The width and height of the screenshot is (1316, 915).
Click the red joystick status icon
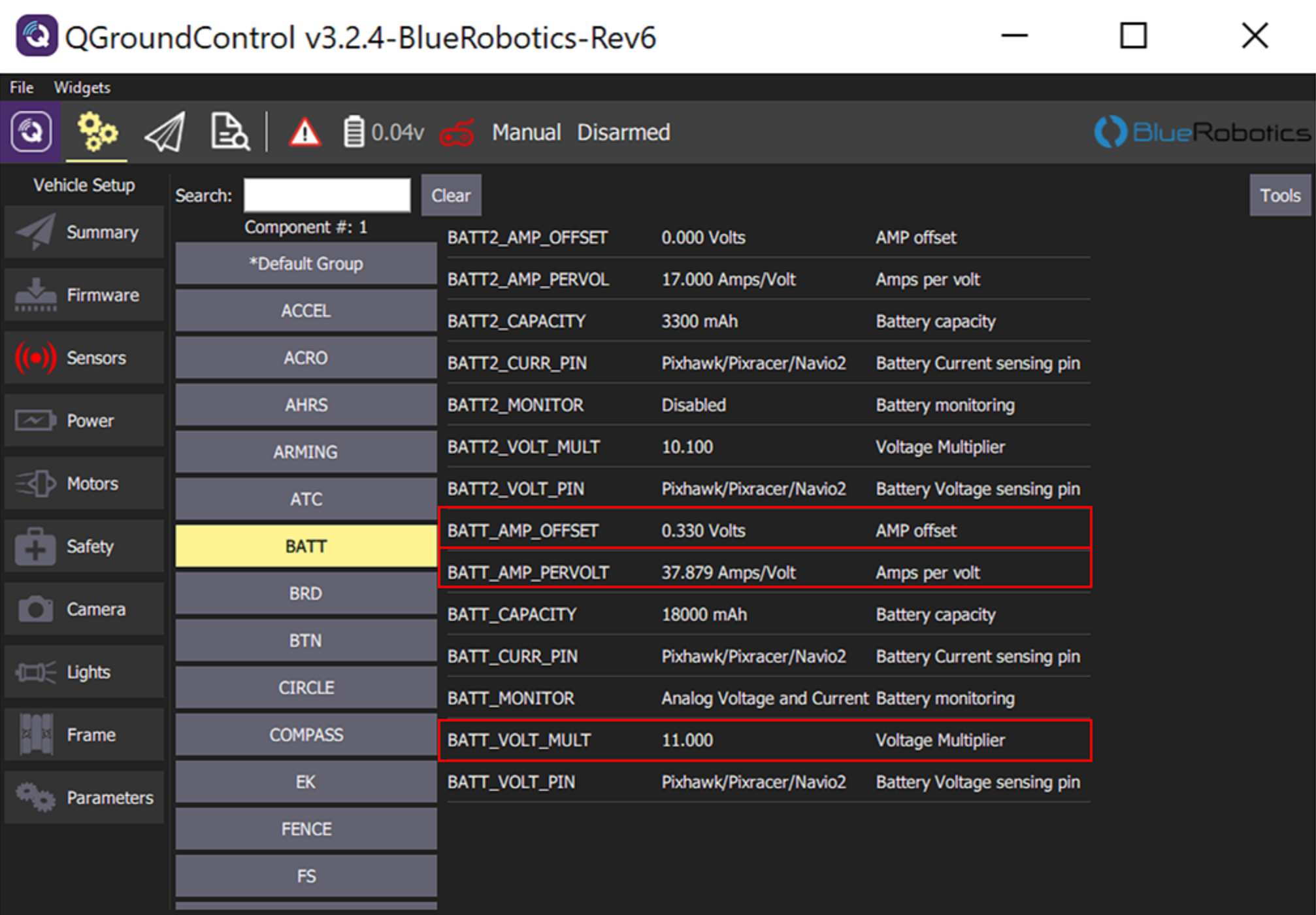(457, 134)
